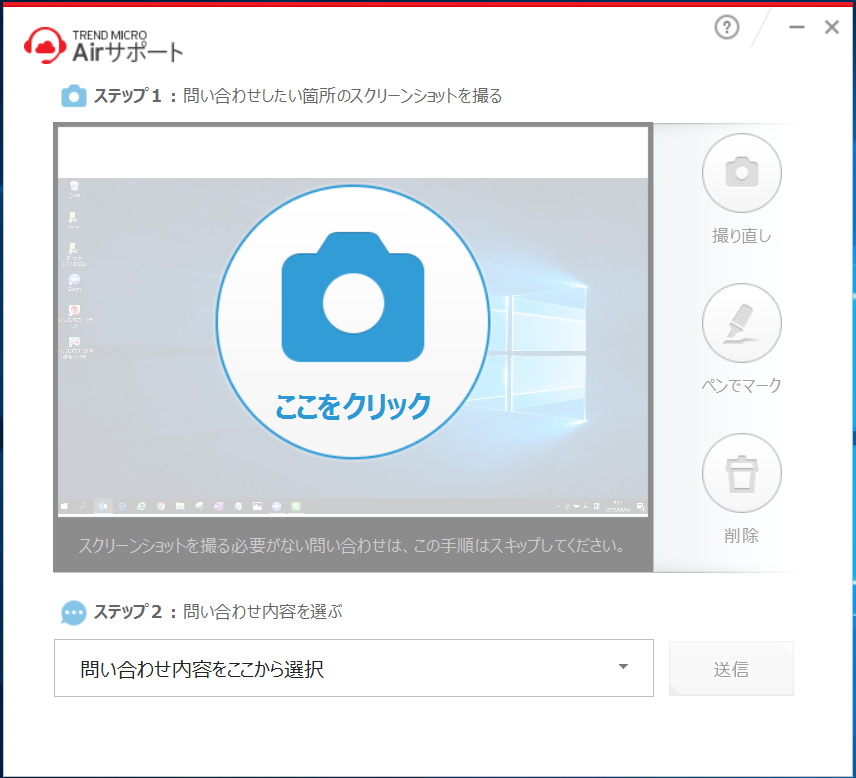The width and height of the screenshot is (856, 778).
Task: Click the 撮り直し retake camera icon
Action: coord(741,173)
